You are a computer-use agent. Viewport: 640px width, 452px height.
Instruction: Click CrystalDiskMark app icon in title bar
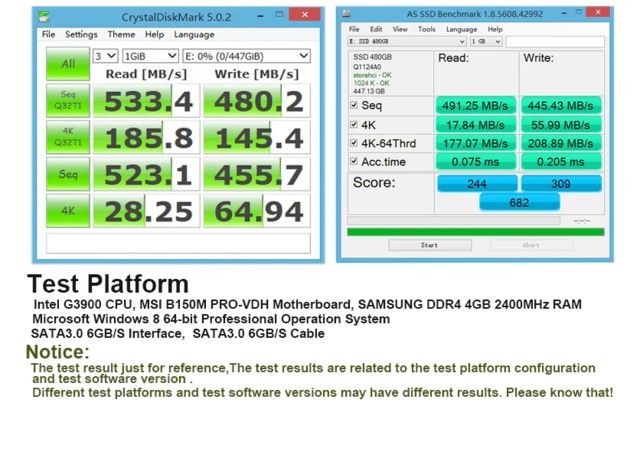point(44,17)
